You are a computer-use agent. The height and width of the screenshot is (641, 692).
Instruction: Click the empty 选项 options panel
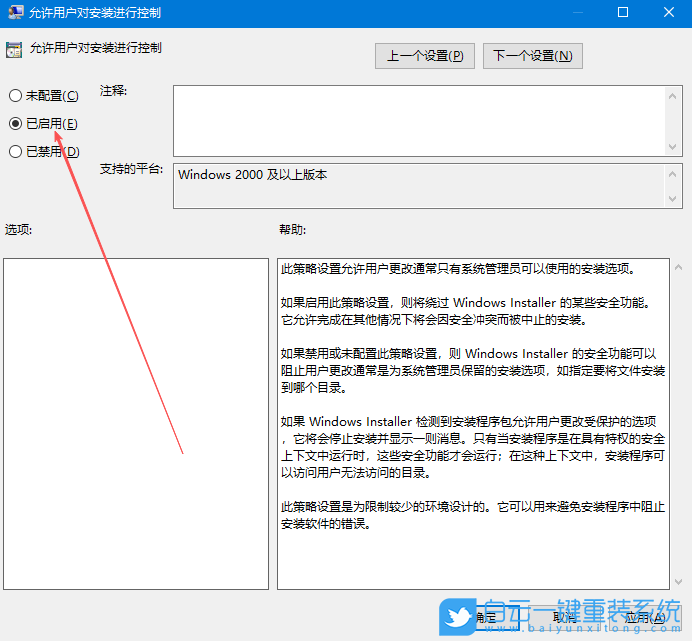[136, 424]
